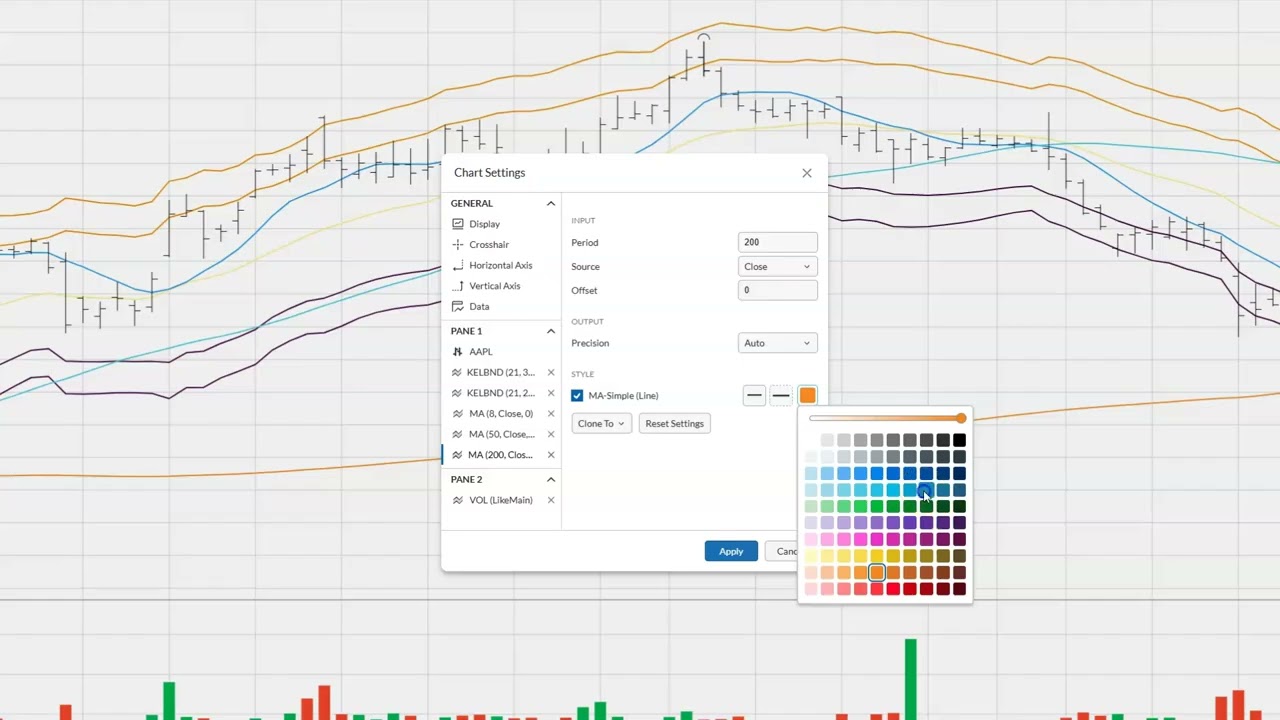Viewport: 1280px width, 720px height.
Task: Open the Horizontal Axis settings icon
Action: coord(458,265)
